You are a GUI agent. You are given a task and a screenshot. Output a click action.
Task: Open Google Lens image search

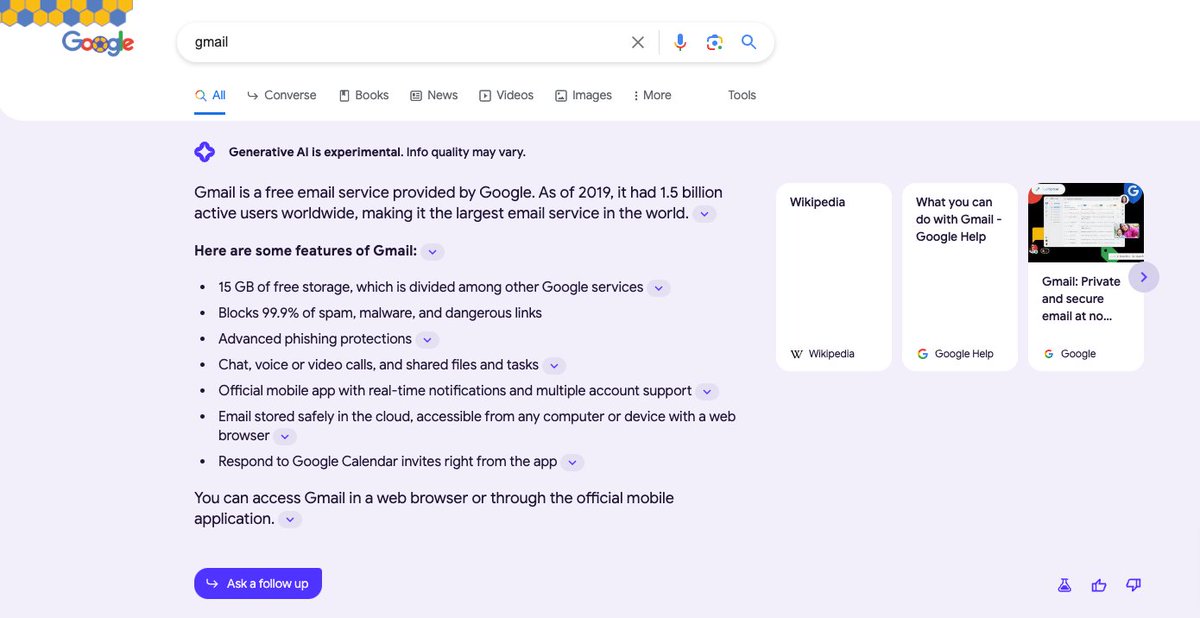(x=714, y=42)
